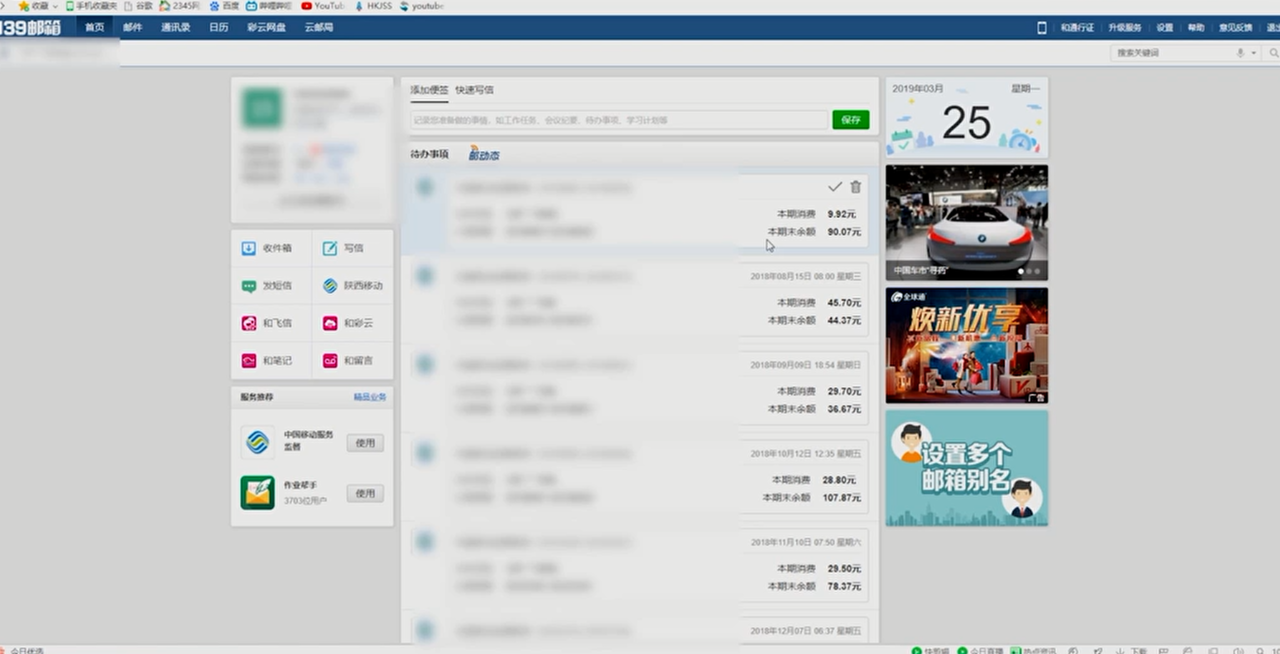
Task: Open the 和彩云 cloud icon
Action: (x=330, y=323)
